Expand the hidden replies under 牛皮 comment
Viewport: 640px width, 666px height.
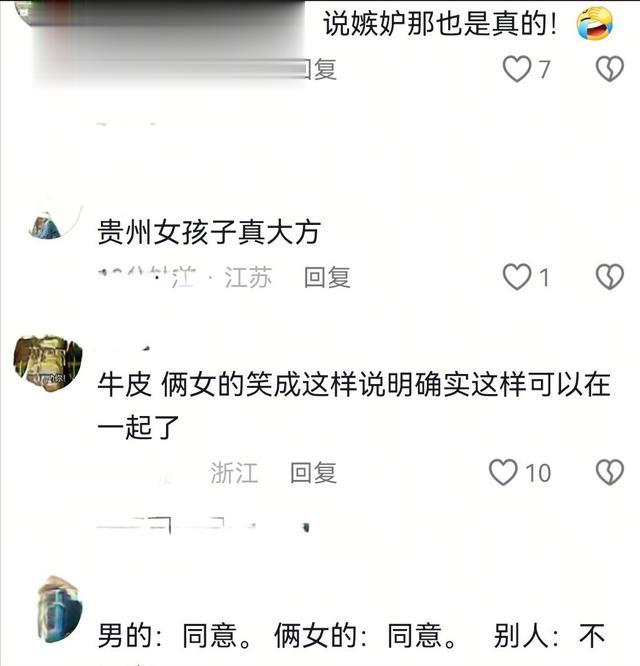[x=203, y=527]
